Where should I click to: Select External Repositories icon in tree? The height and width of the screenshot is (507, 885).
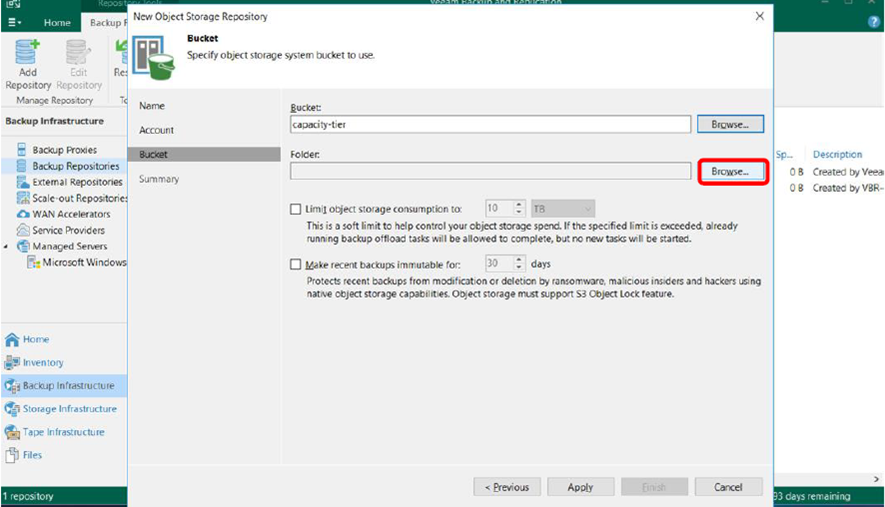(23, 182)
